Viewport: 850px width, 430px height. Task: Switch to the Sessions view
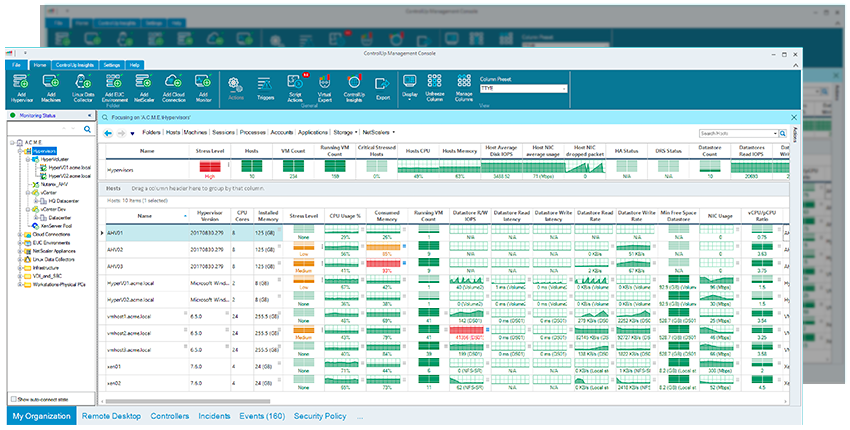(x=223, y=132)
